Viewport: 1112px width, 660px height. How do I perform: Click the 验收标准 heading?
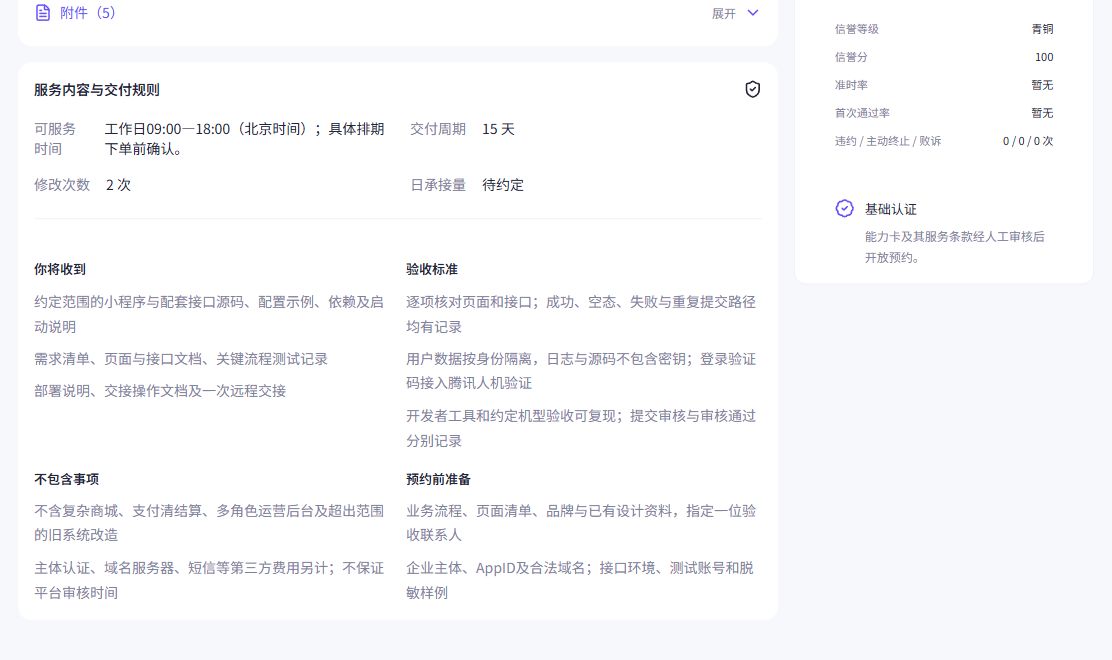[x=432, y=269]
